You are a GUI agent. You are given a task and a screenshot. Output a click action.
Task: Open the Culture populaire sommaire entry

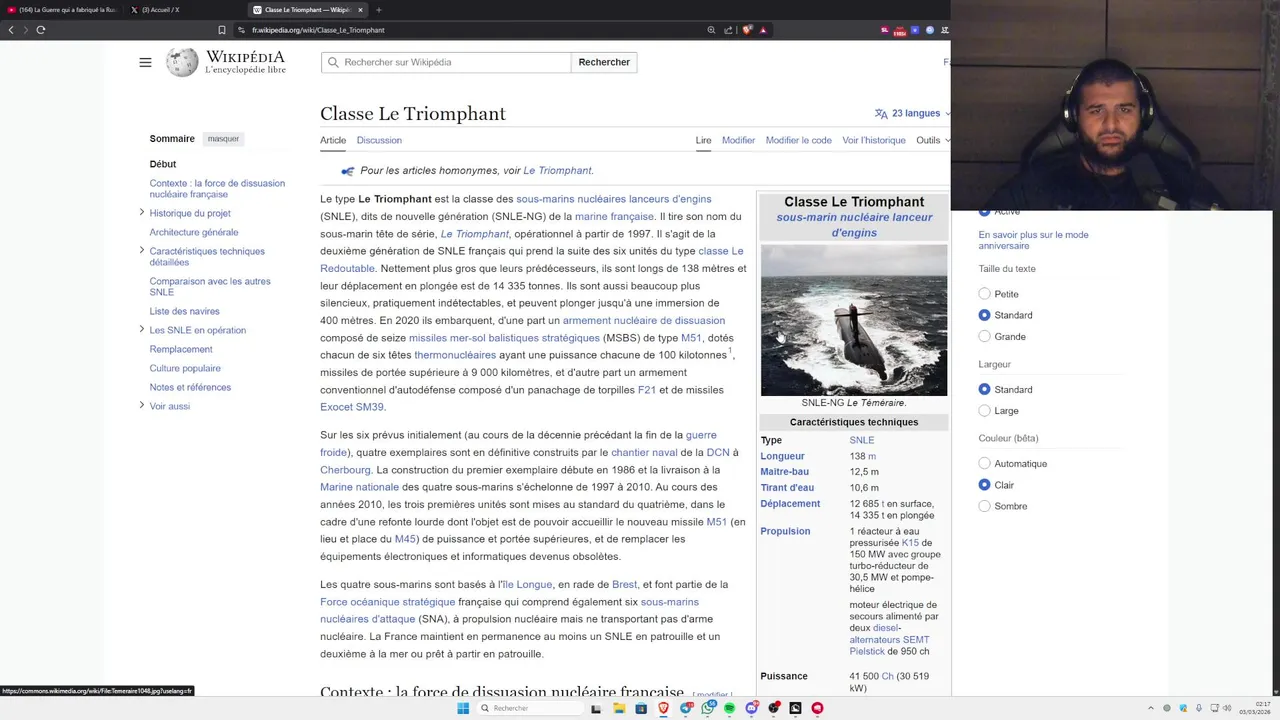point(185,368)
